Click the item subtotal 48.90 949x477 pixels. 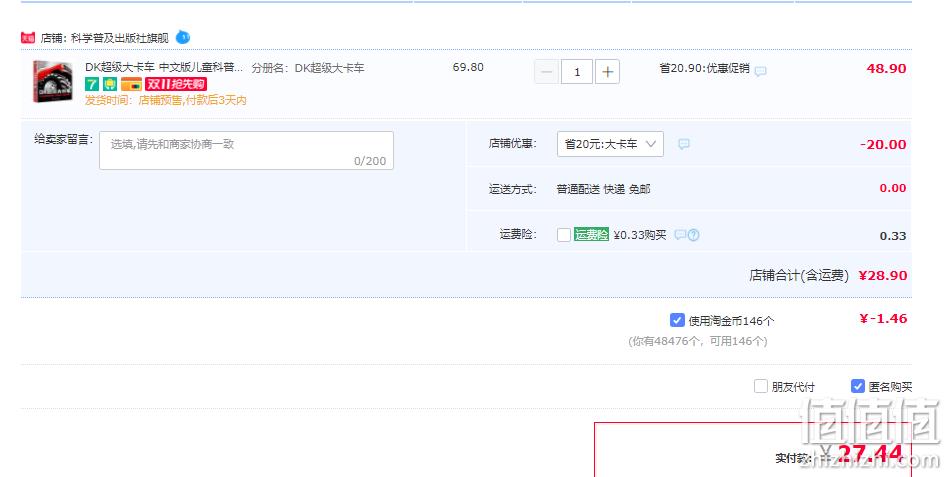click(x=886, y=68)
